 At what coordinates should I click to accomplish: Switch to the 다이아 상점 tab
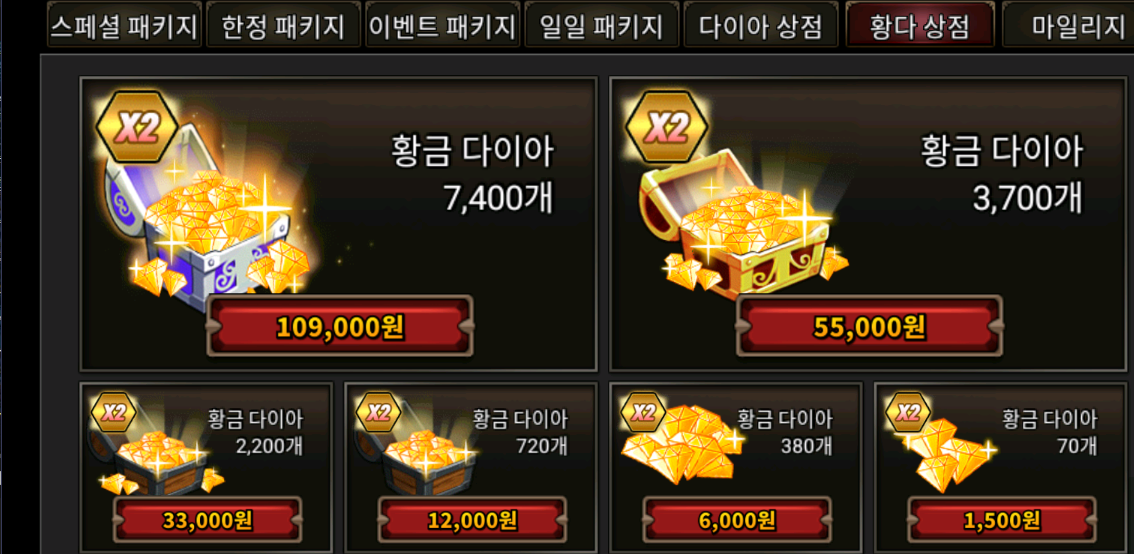761,26
